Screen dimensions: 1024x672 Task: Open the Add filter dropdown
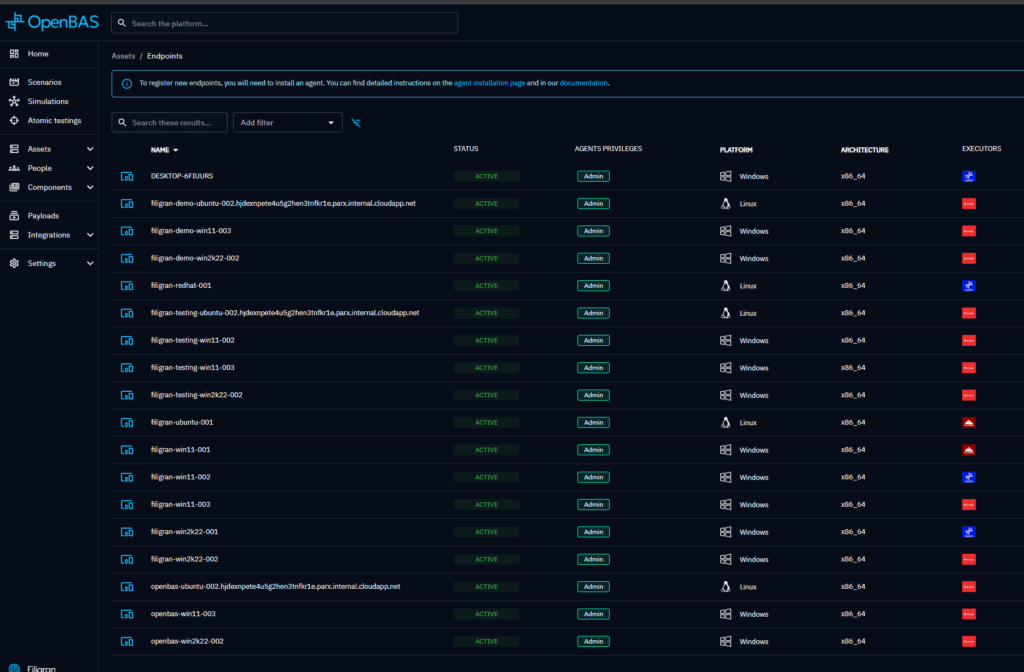click(288, 122)
